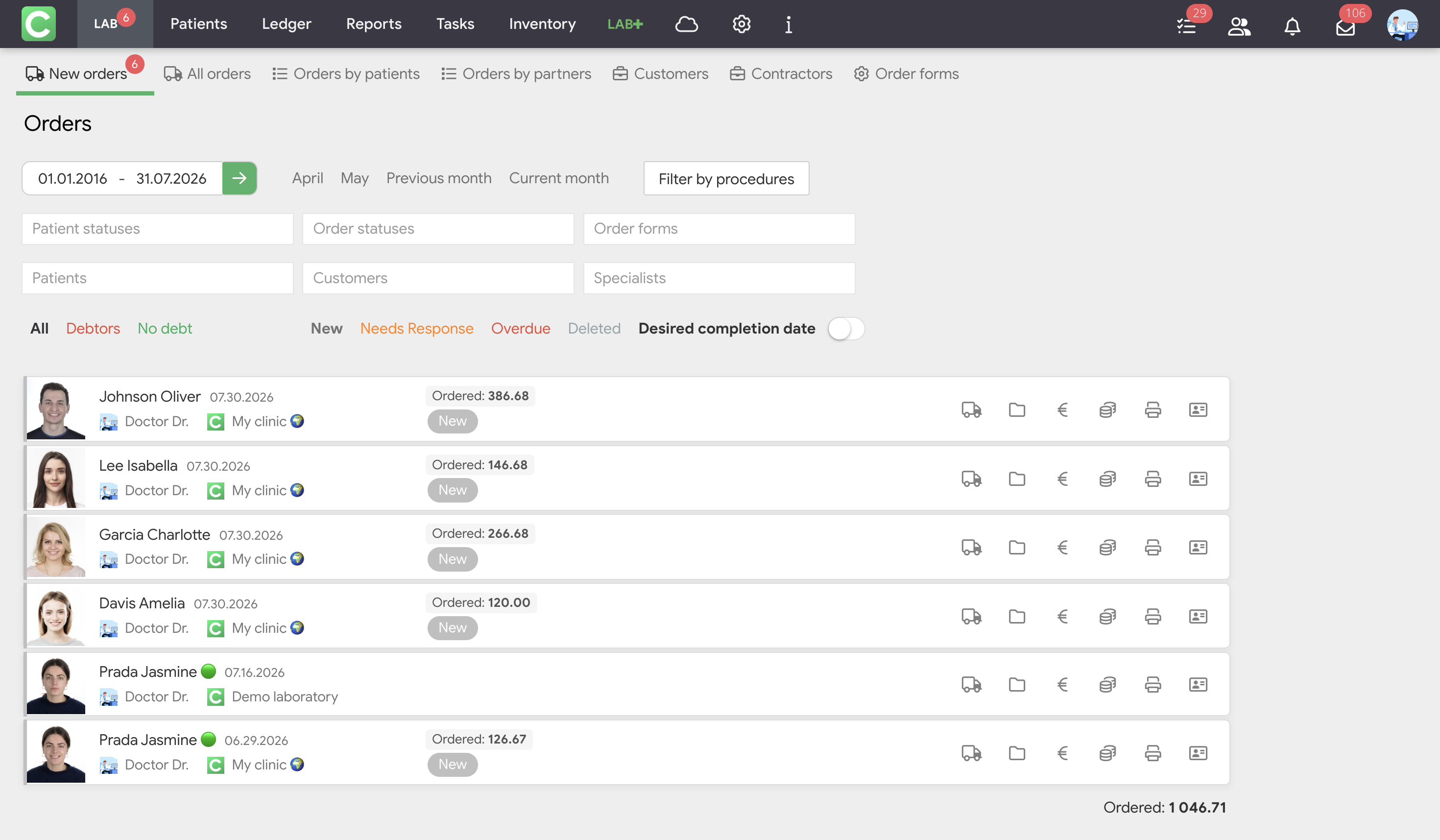Screen dimensions: 1440x840
Task: Switch to Orders by patients tab
Action: tap(346, 73)
